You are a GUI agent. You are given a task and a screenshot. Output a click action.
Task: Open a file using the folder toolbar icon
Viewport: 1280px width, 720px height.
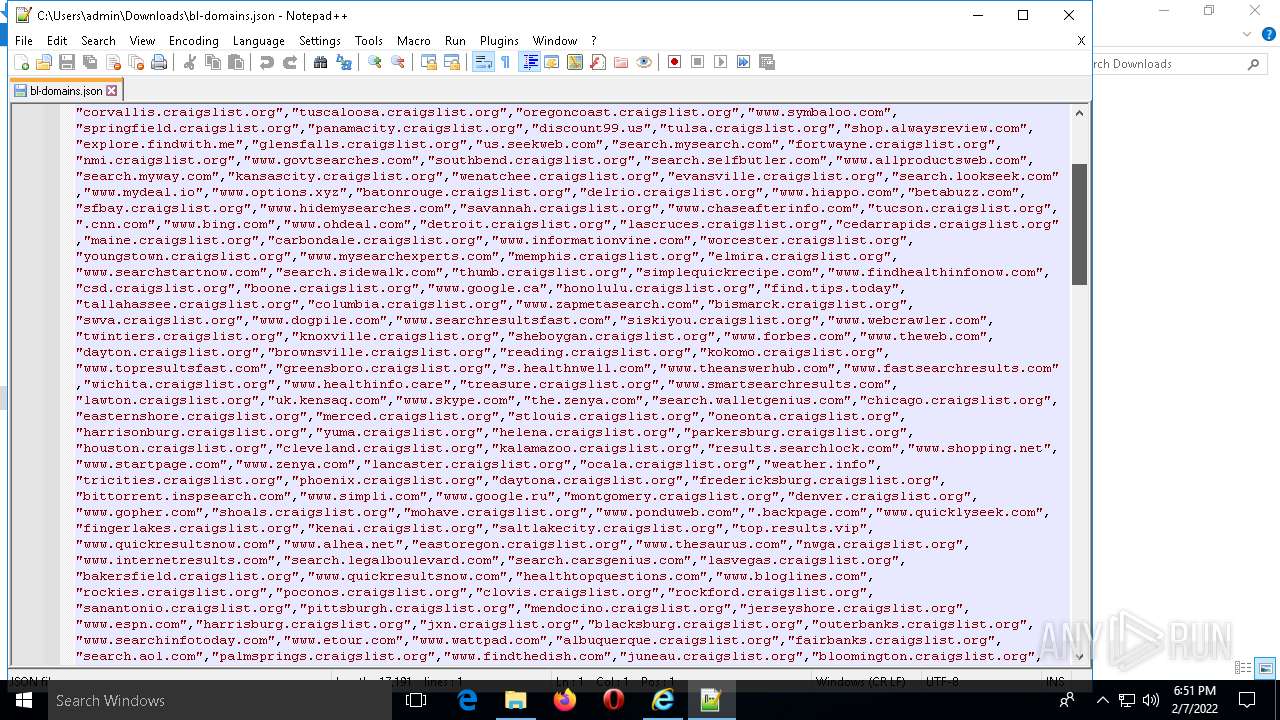click(x=44, y=62)
